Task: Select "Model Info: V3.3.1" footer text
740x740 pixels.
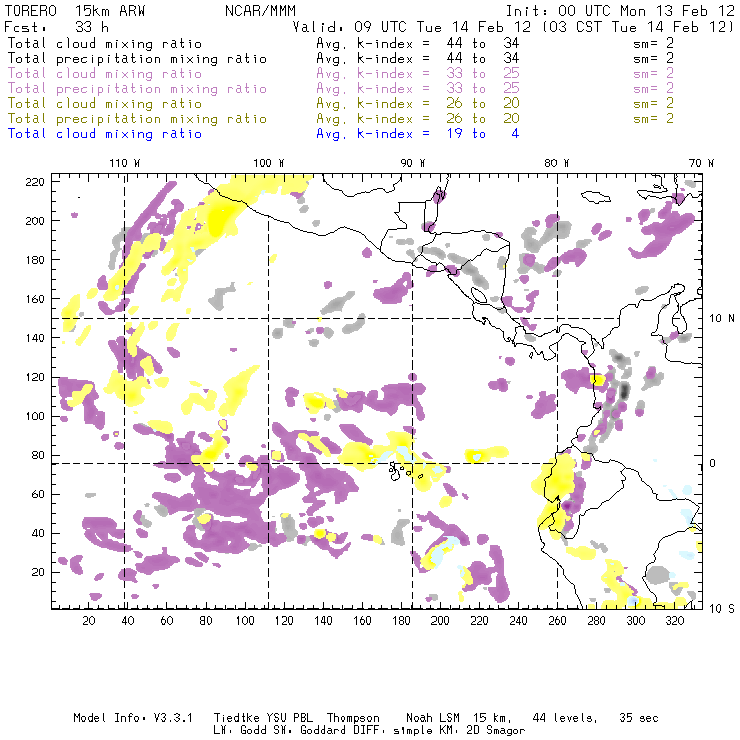Action: click(133, 718)
